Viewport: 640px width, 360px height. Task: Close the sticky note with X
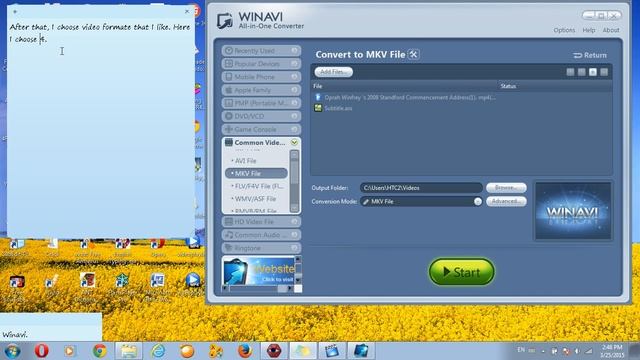(x=187, y=11)
